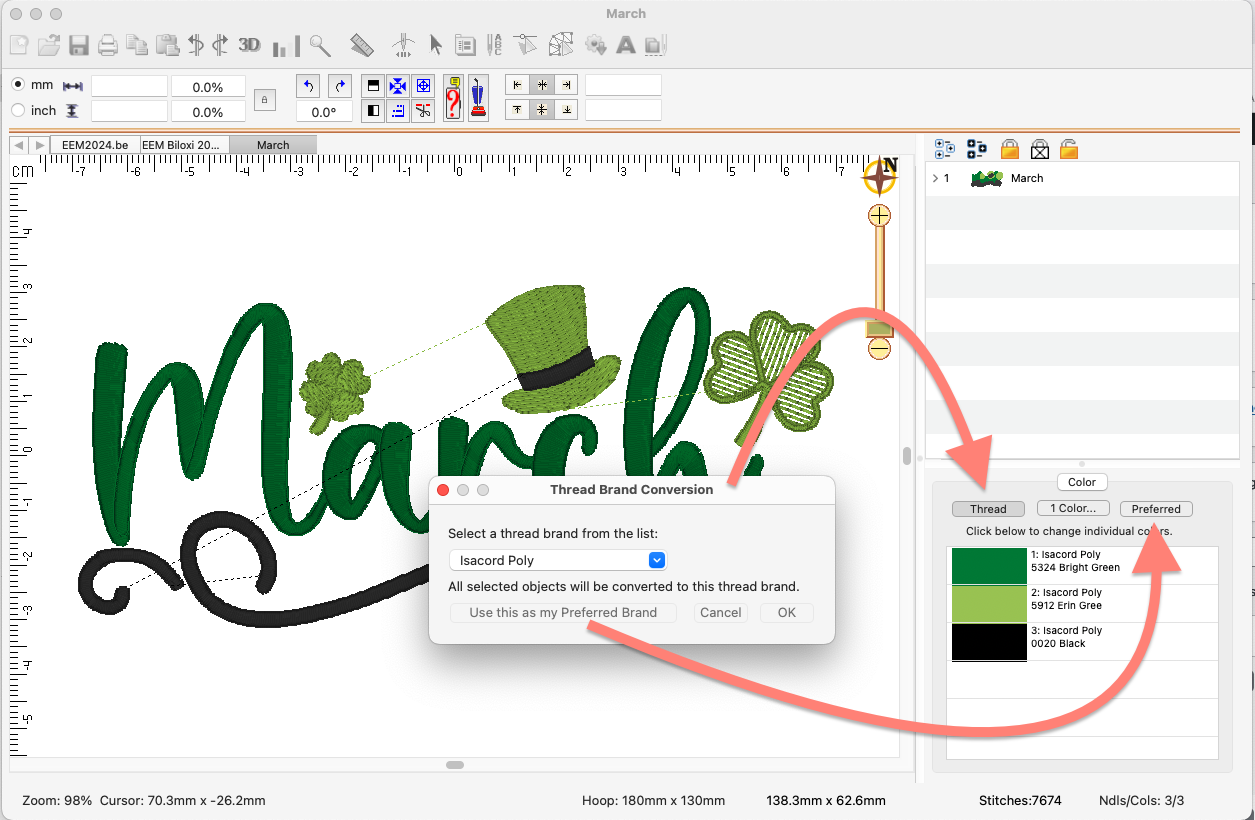Viewport: 1255px width, 820px height.
Task: Click the closed padlock lock icon
Action: [x=1009, y=149]
